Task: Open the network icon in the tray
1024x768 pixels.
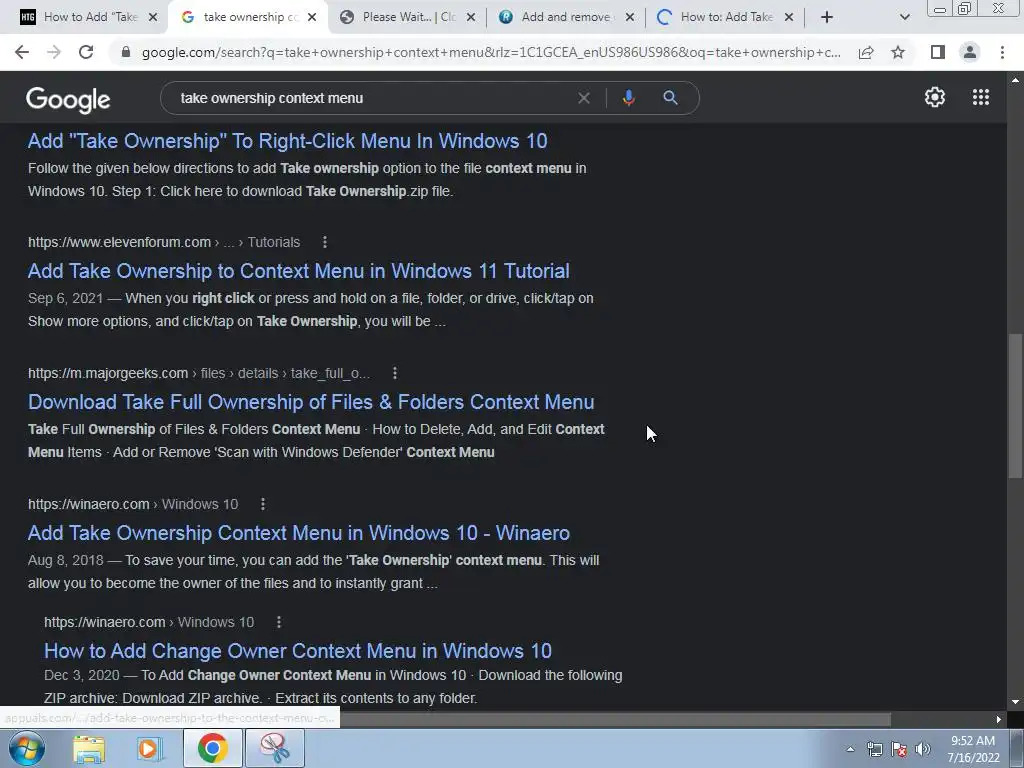Action: click(874, 749)
